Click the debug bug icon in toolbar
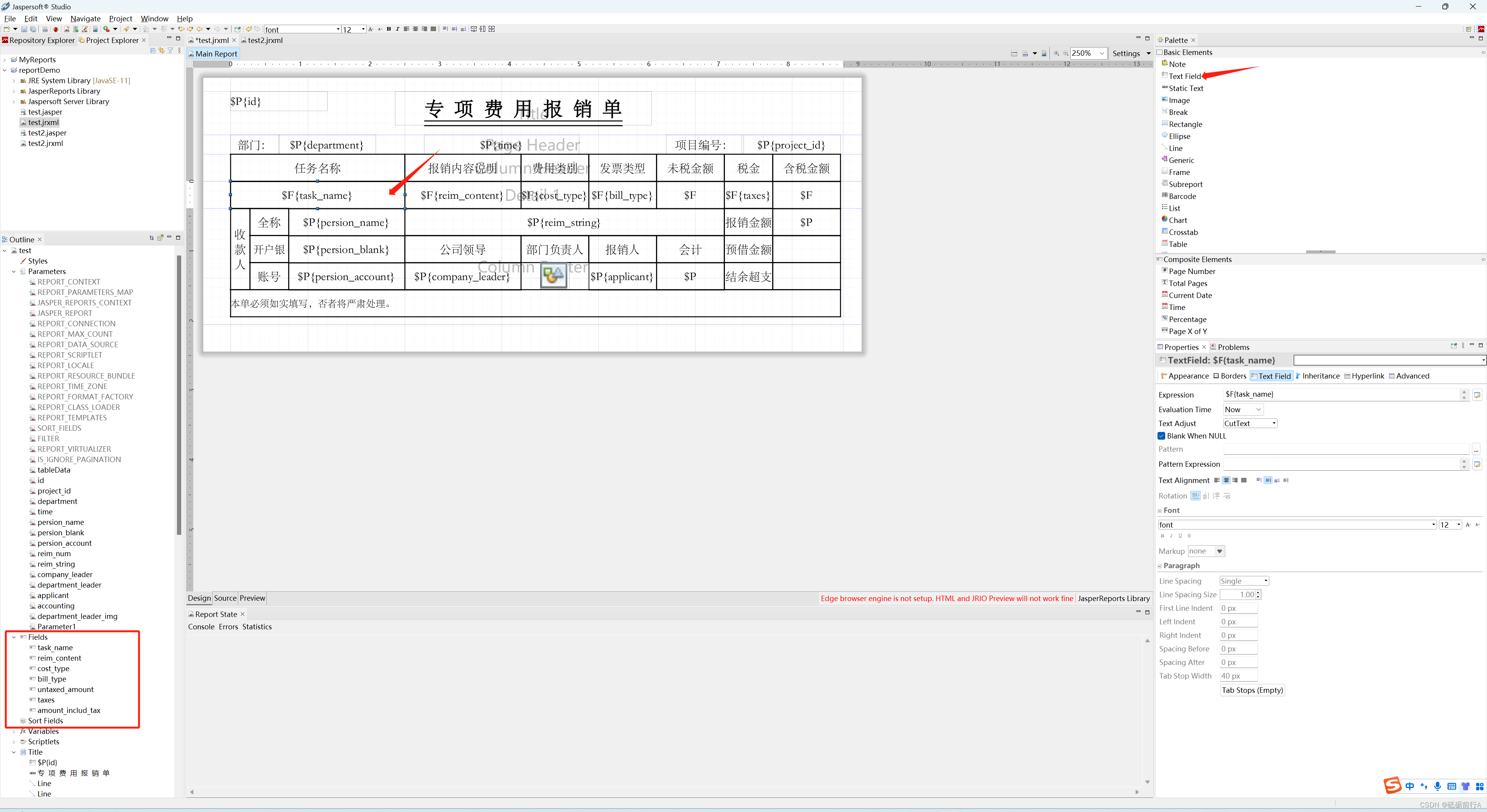The image size is (1487, 812). [56, 29]
